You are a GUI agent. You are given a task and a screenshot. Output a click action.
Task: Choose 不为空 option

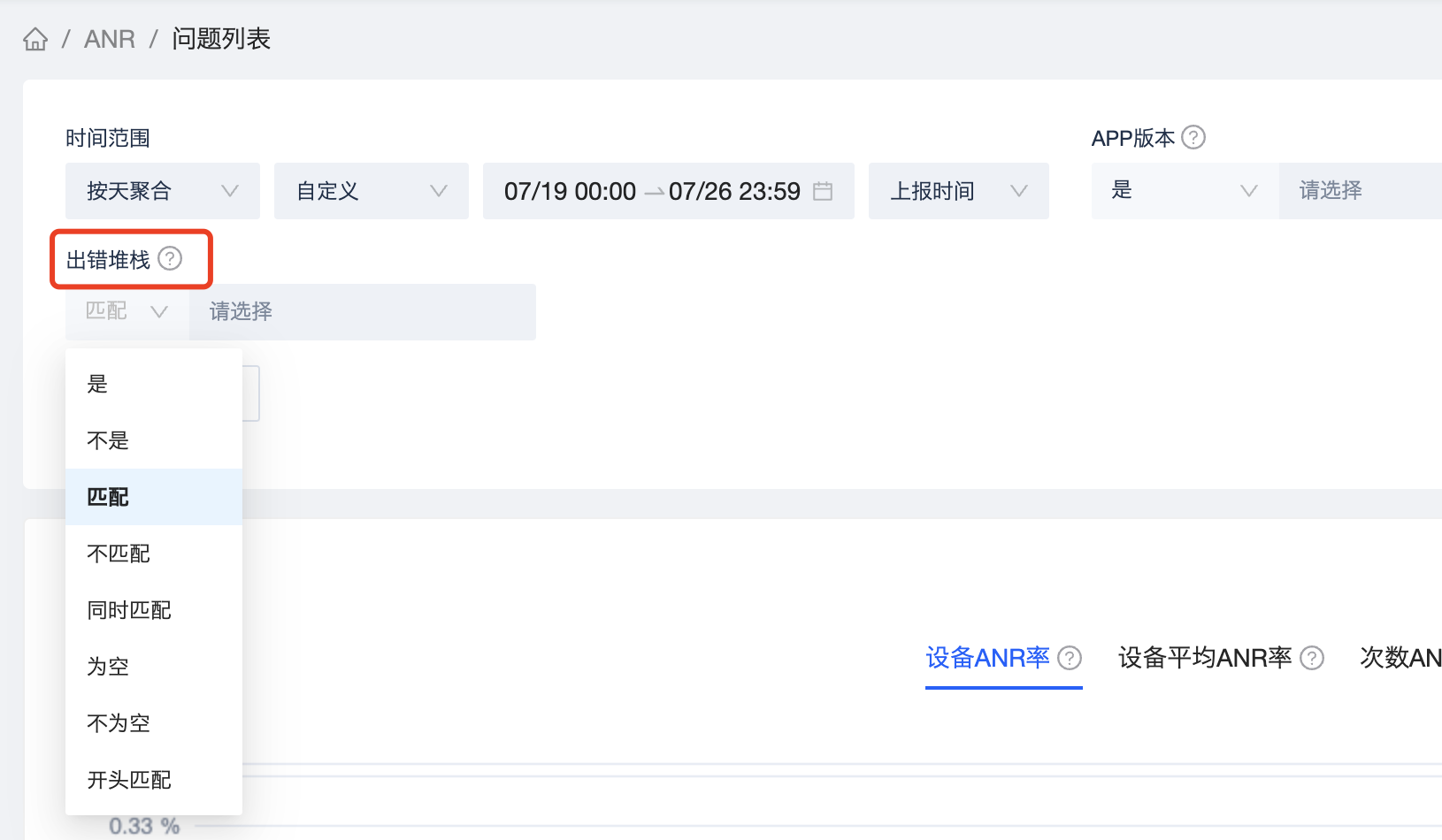(x=154, y=723)
